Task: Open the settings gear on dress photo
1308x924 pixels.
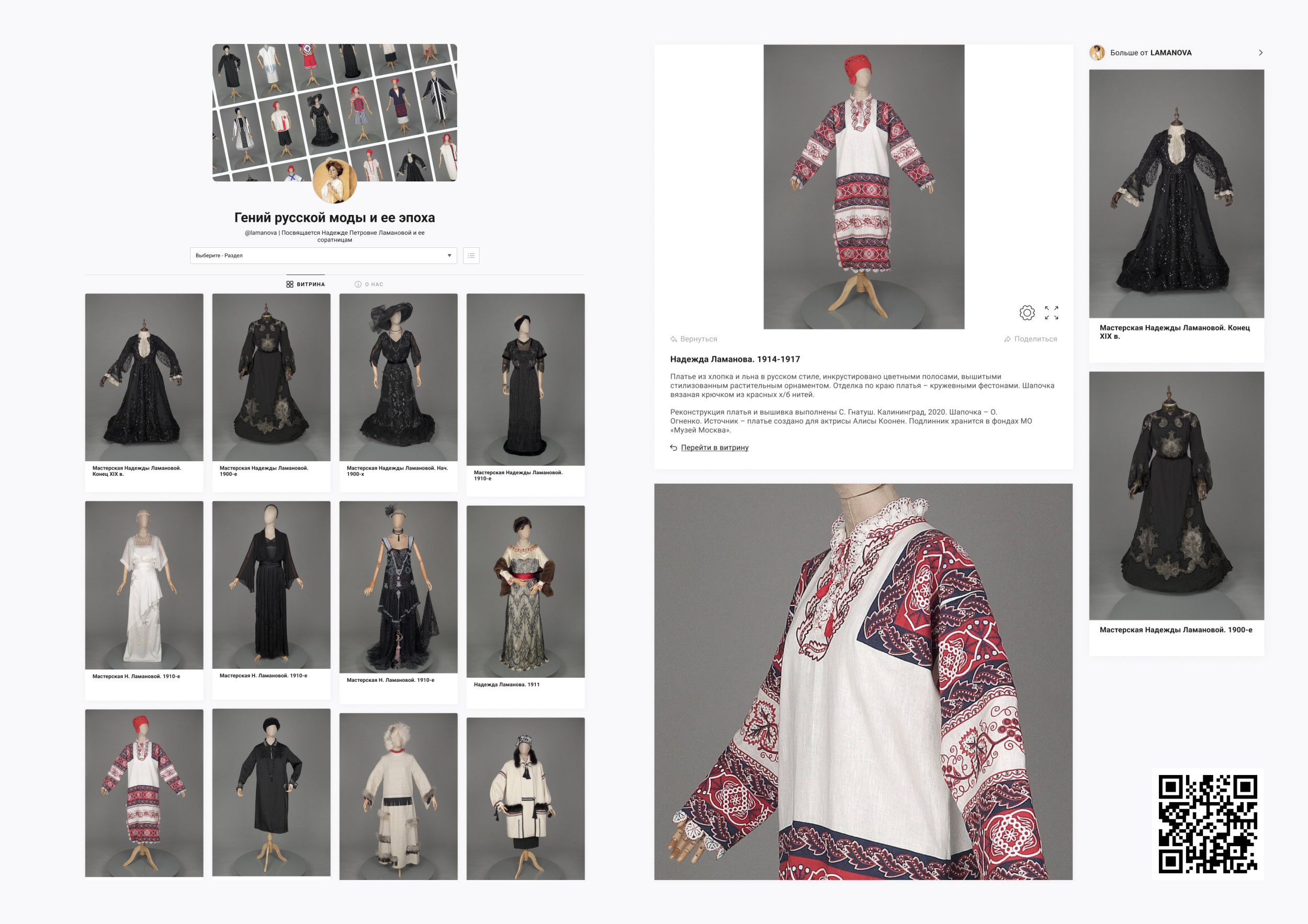Action: [1027, 313]
